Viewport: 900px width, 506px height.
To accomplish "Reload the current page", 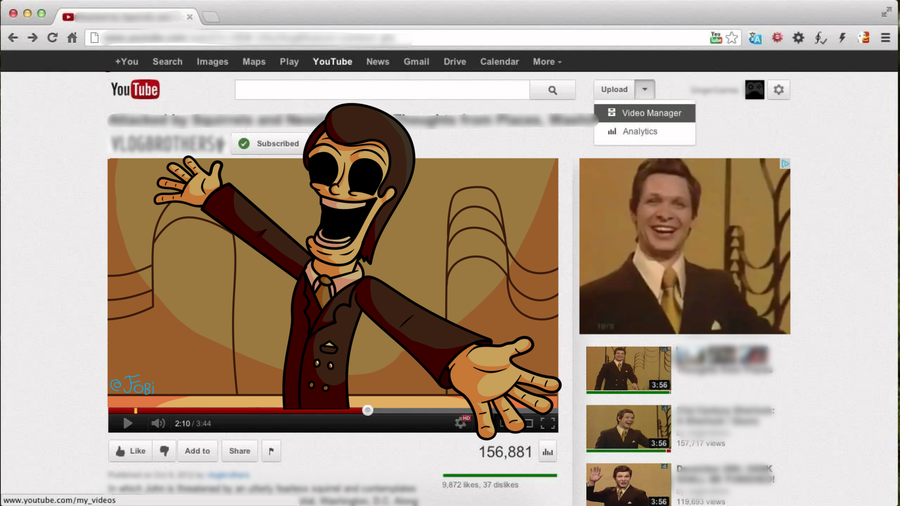I will pyautogui.click(x=52, y=38).
